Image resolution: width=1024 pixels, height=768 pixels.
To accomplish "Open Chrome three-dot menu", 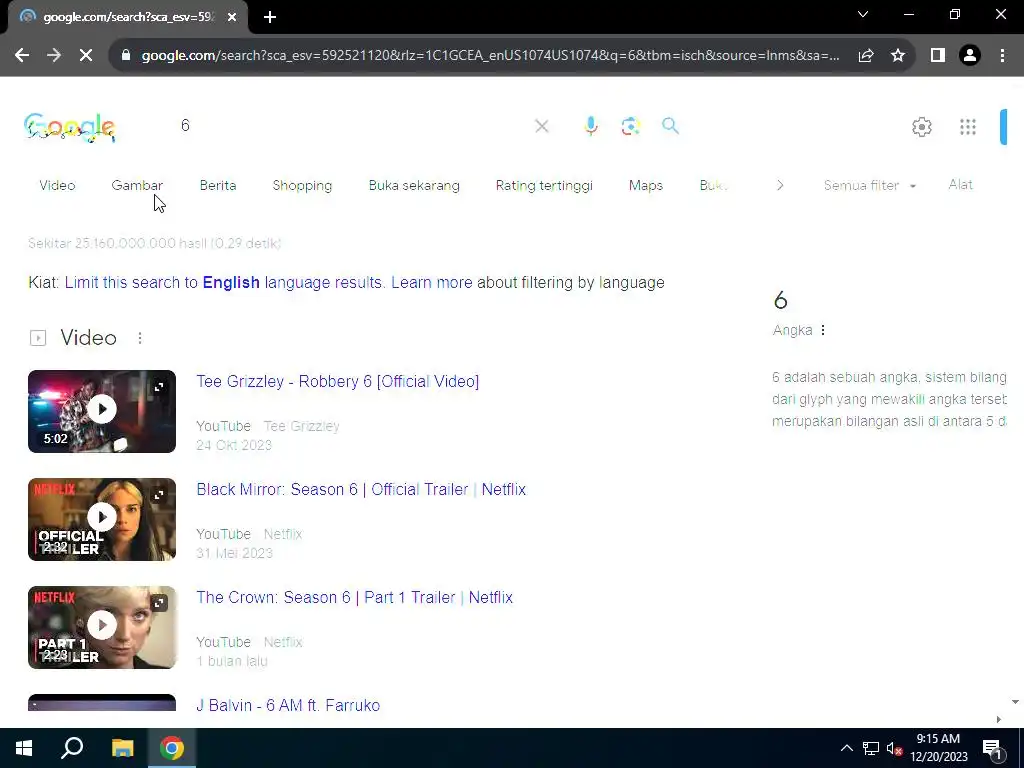I will point(1002,56).
